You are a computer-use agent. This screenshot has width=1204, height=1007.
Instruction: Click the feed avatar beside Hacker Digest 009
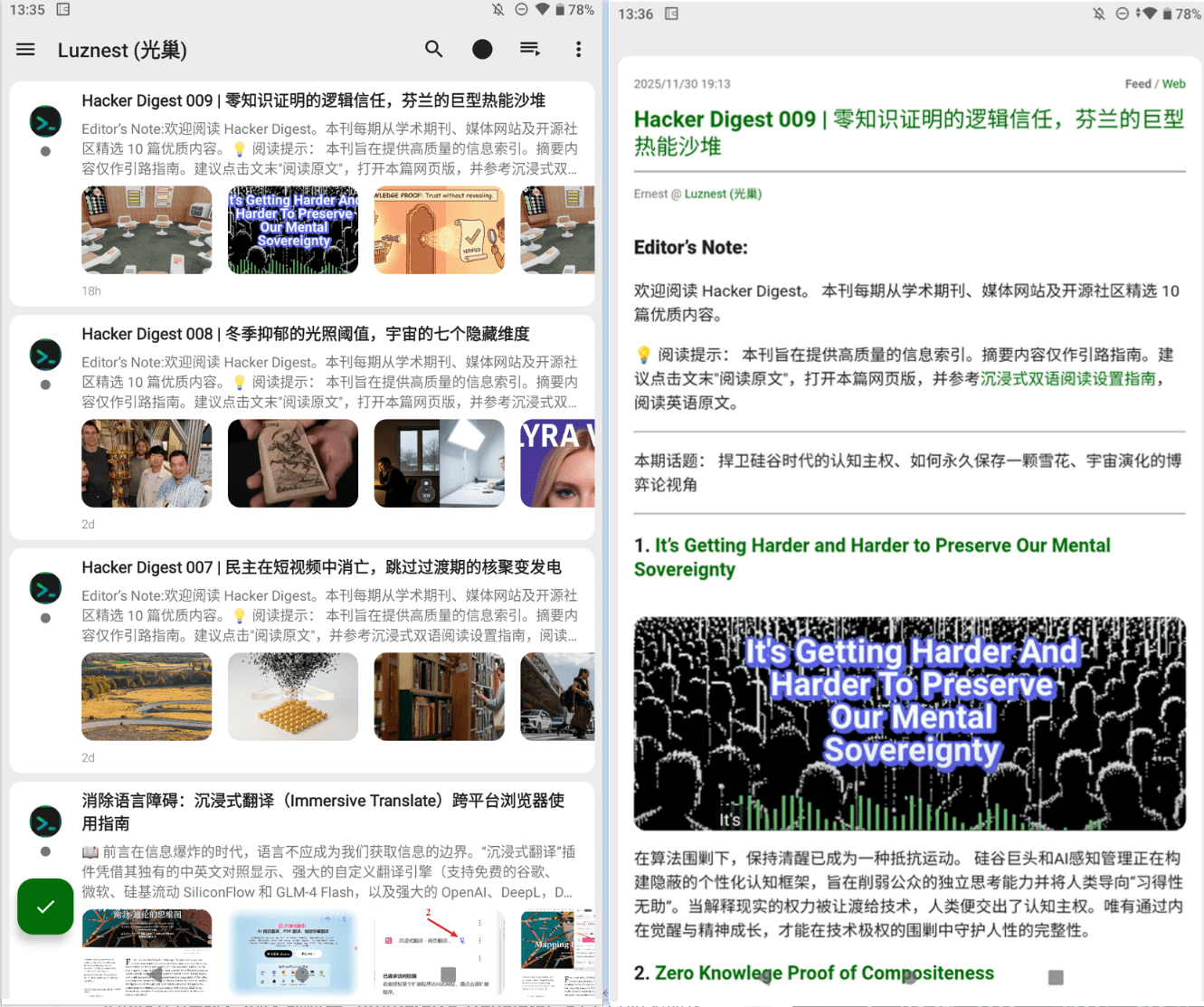coord(45,121)
